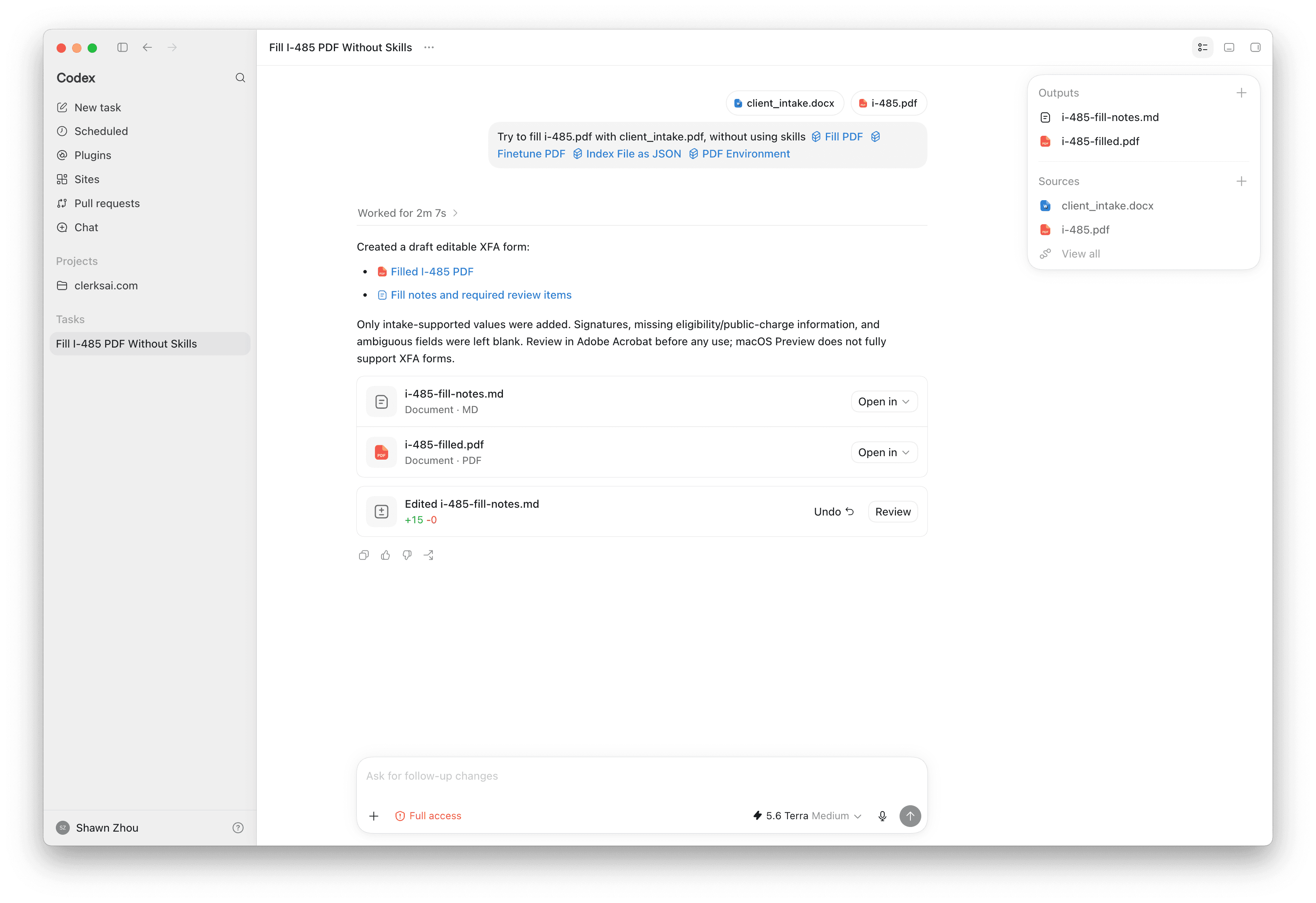This screenshot has width=1316, height=903.
Task: Click the thumbs up feedback icon
Action: coord(386,555)
